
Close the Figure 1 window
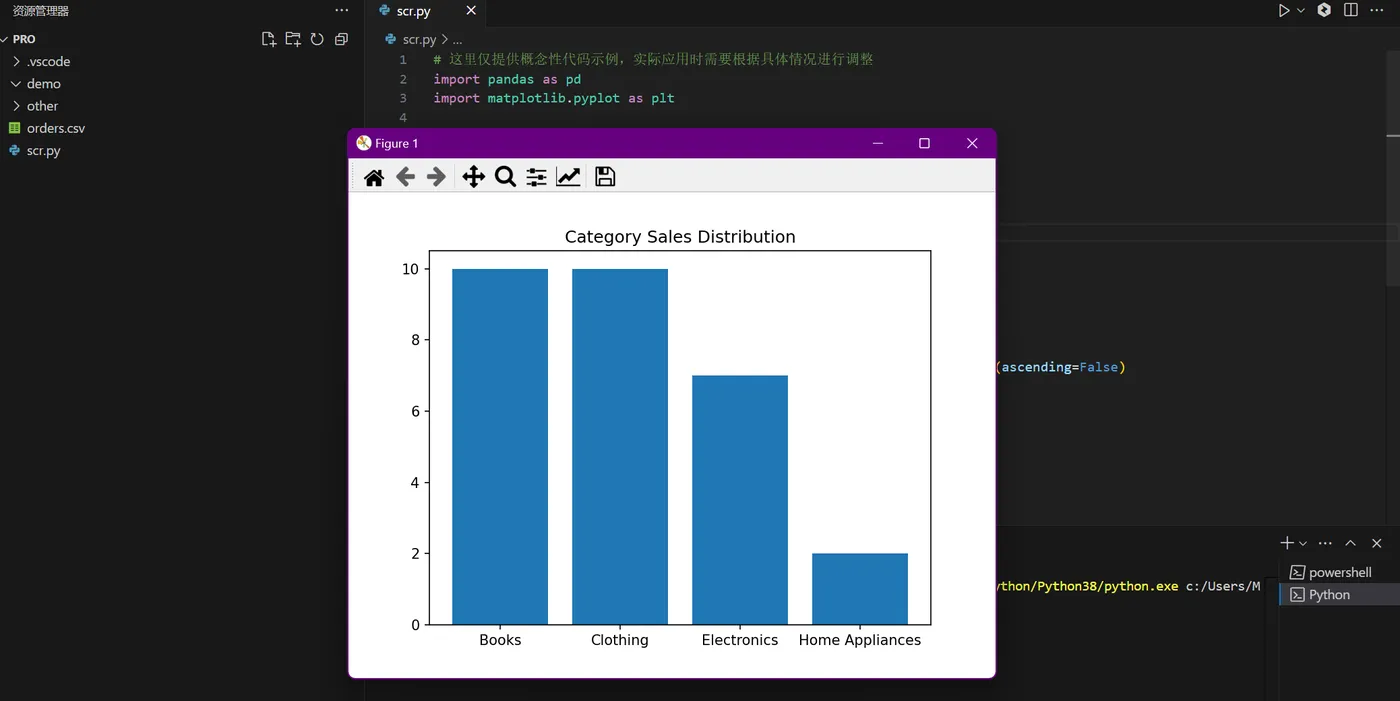(972, 143)
